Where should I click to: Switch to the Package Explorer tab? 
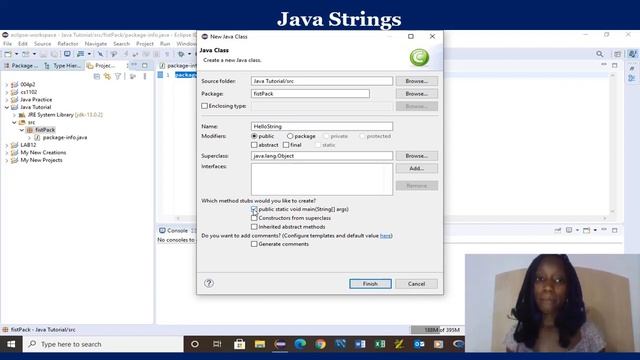(21, 65)
